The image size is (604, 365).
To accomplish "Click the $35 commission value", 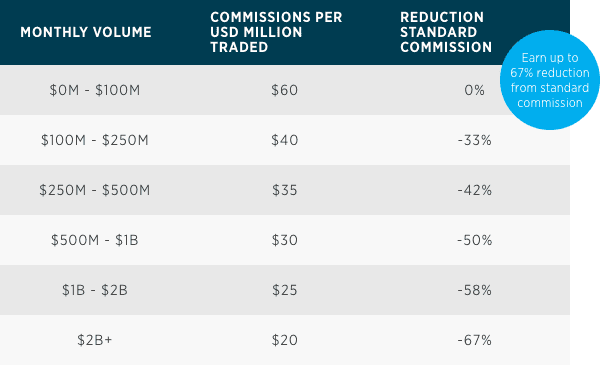I will tap(284, 190).
